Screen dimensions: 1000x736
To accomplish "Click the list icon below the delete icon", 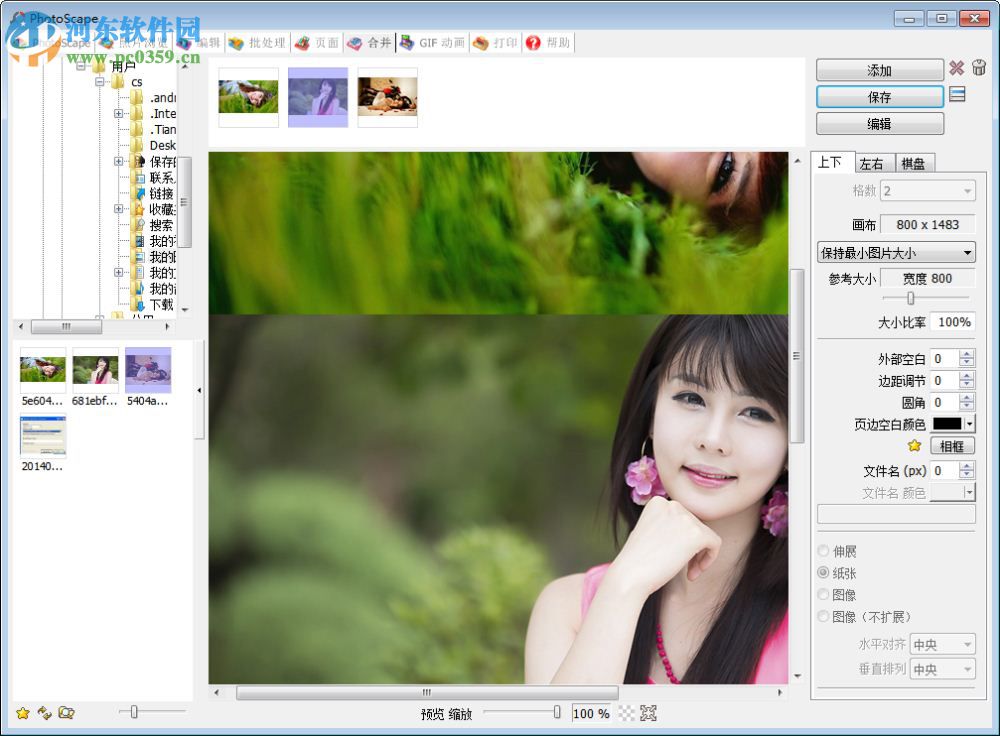I will coord(958,94).
